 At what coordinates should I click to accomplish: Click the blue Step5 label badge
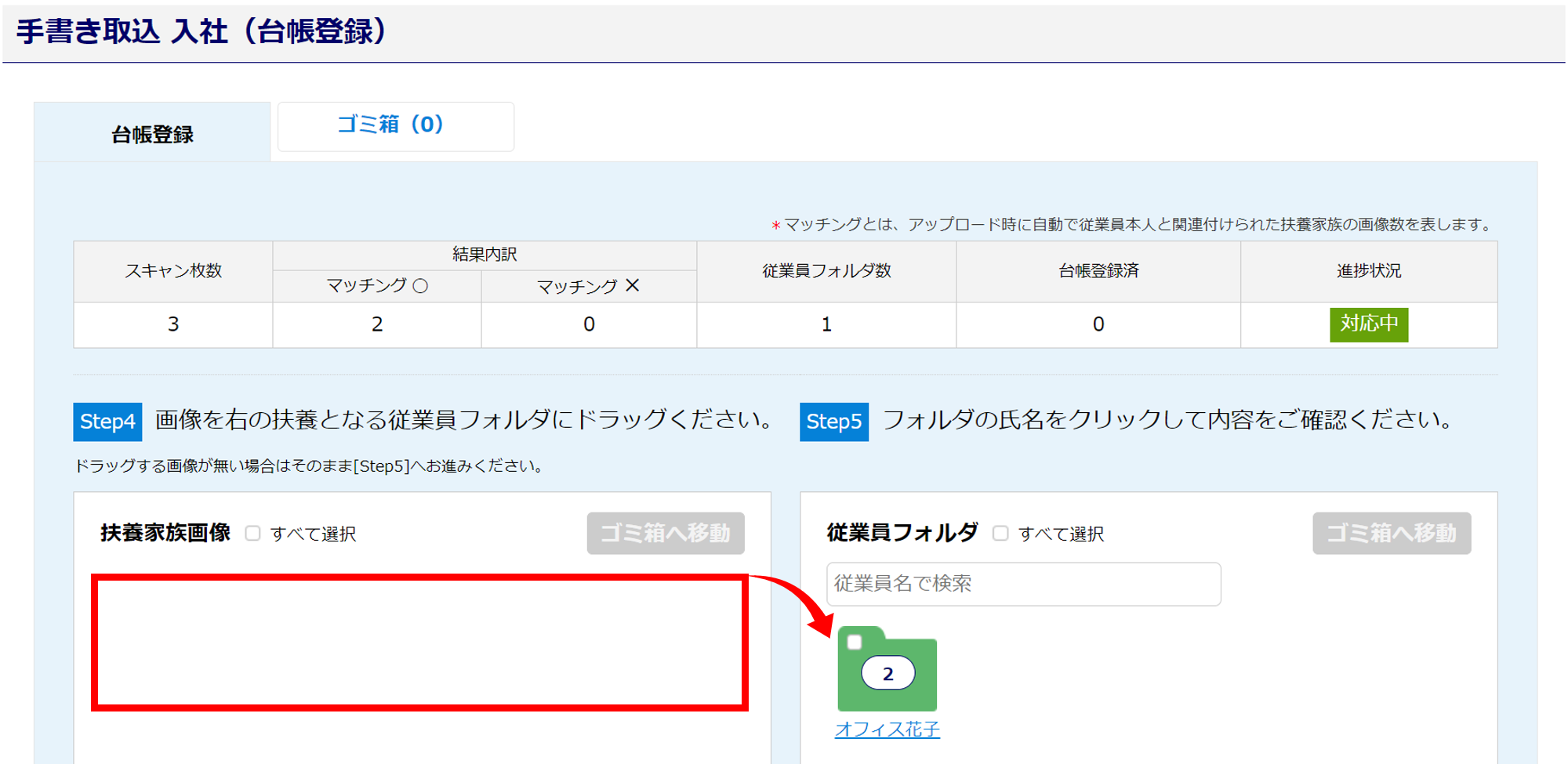click(x=833, y=422)
